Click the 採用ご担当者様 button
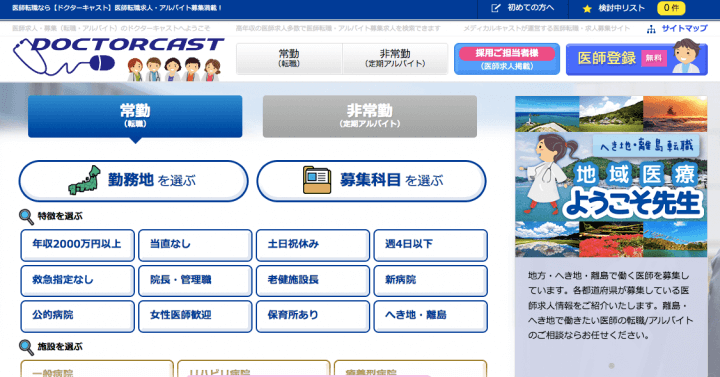 pos(507,59)
